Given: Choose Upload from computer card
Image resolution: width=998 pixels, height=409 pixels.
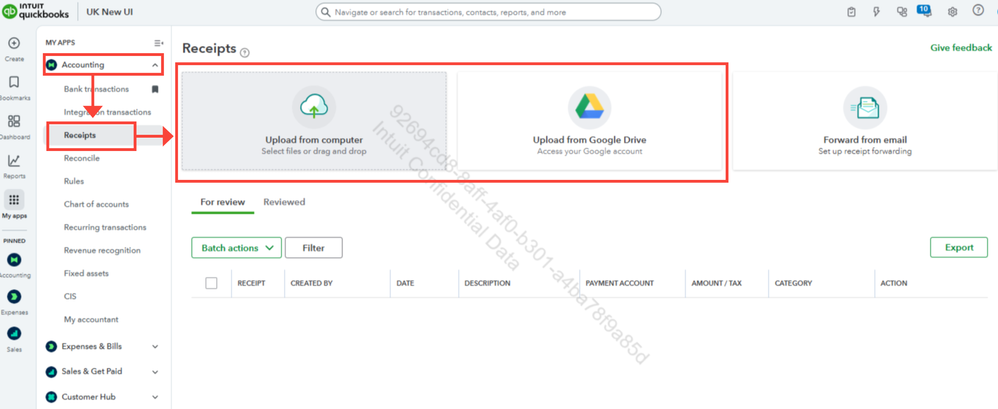Looking at the screenshot, I should coord(314,121).
